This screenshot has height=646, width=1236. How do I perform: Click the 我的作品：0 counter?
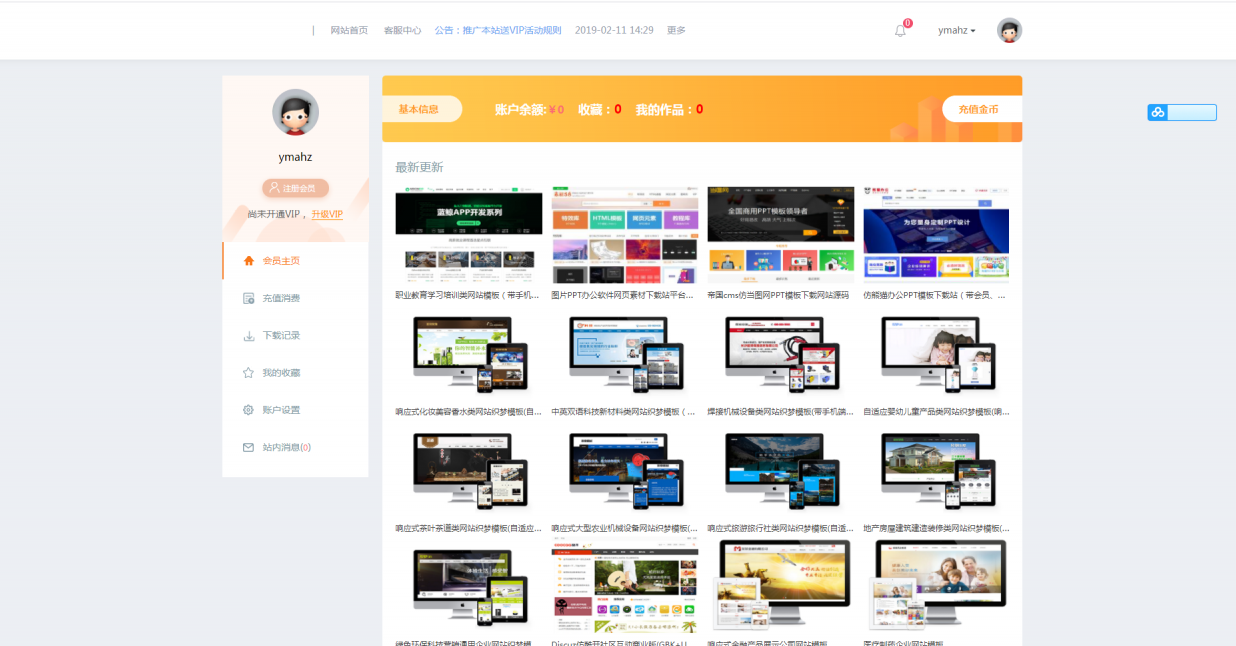tap(669, 109)
